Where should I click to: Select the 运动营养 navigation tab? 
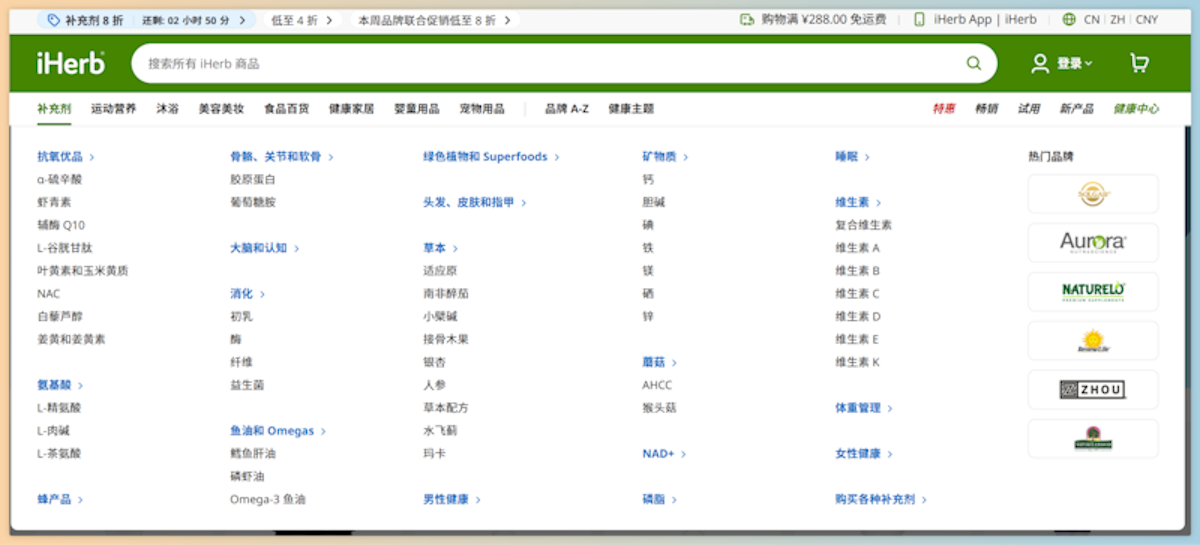tap(113, 108)
